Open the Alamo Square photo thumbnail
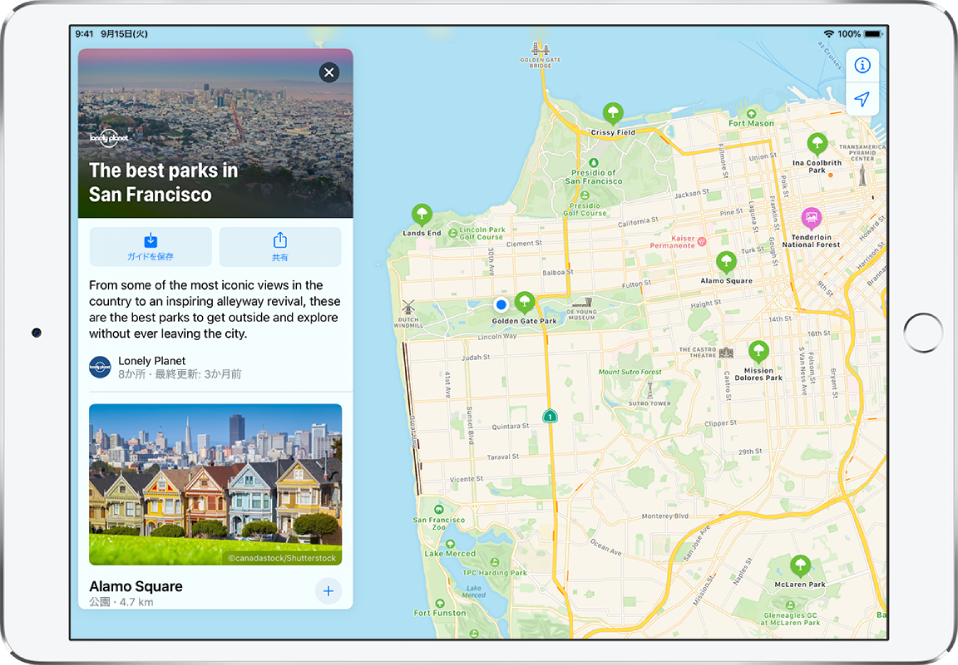Screen dimensions: 958x665 point(216,484)
